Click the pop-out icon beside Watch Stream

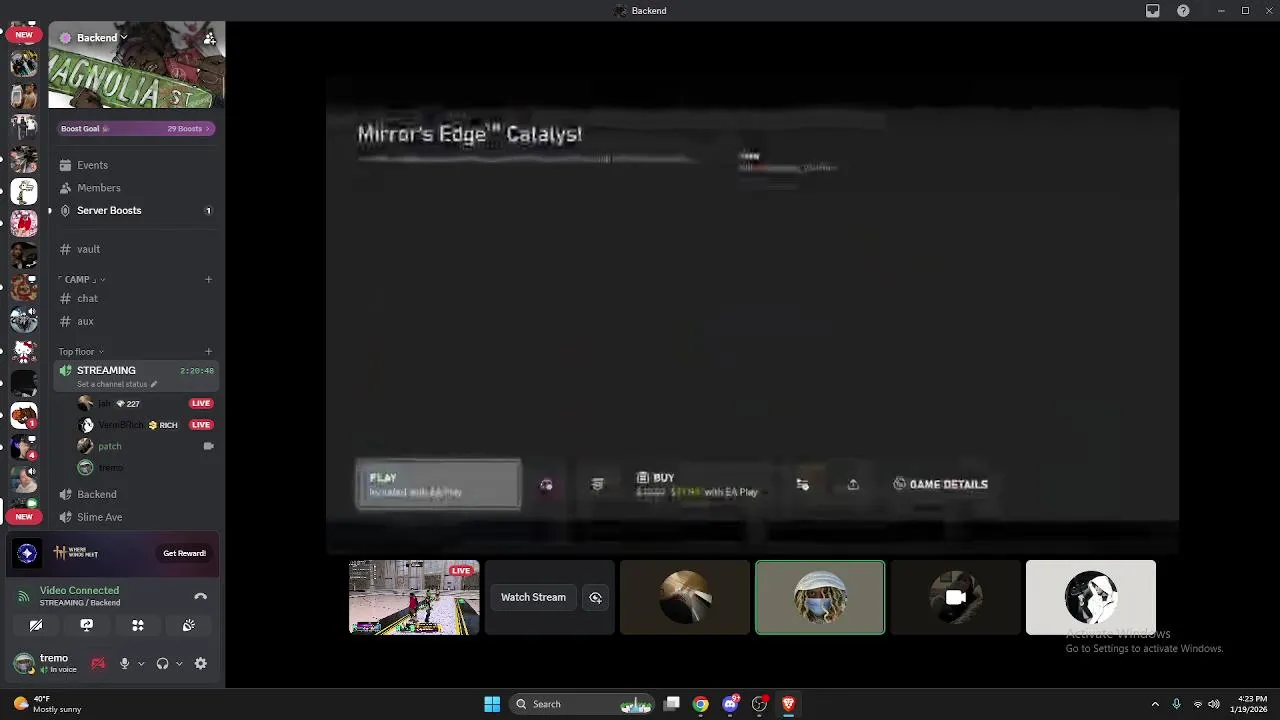pyautogui.click(x=595, y=597)
